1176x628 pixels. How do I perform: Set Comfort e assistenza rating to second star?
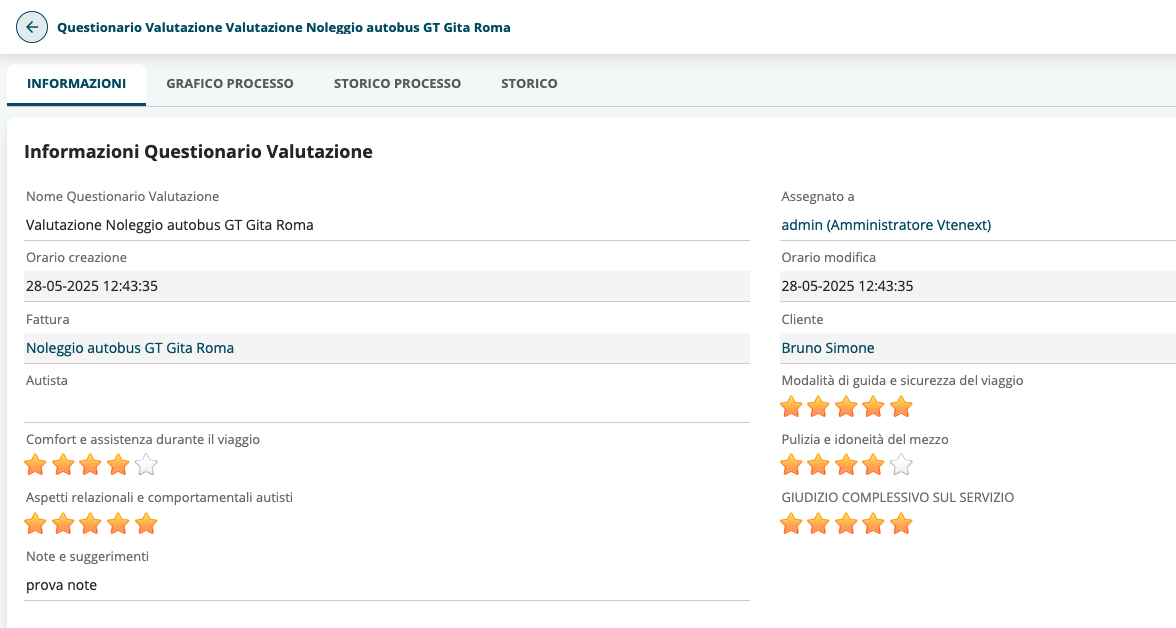[63, 465]
